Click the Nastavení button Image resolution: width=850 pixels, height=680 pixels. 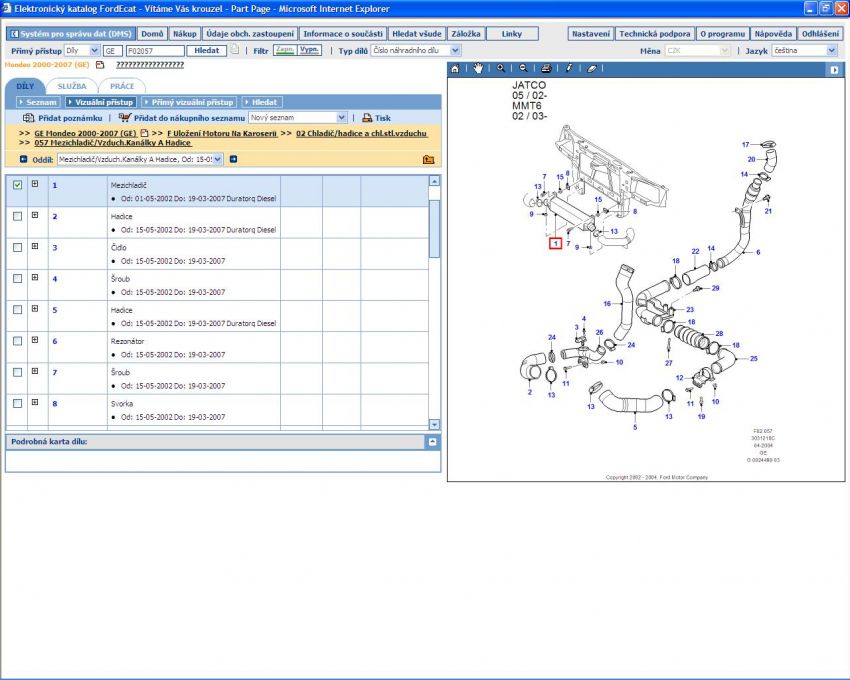pos(591,34)
